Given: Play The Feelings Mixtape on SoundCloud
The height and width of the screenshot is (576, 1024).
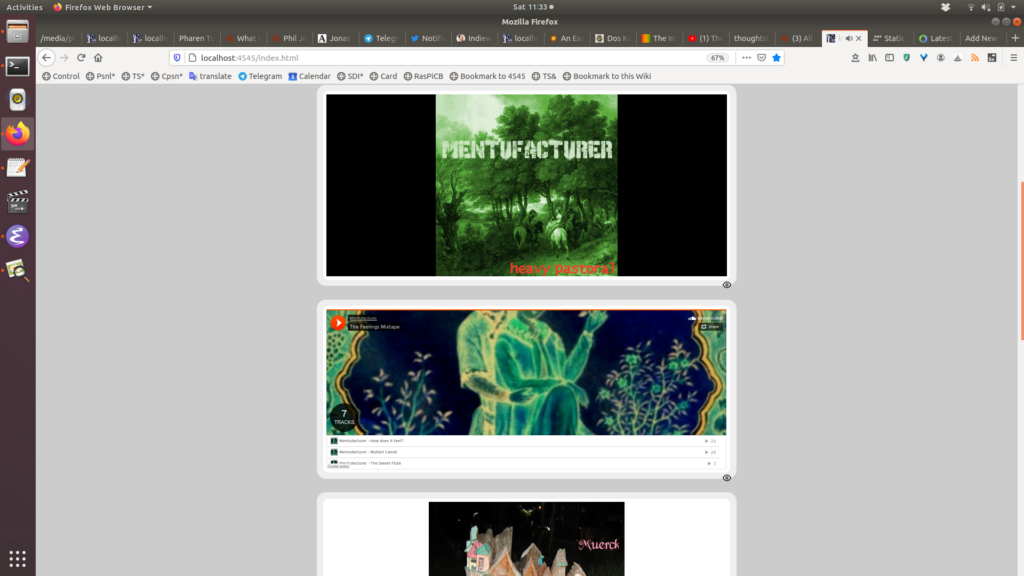Looking at the screenshot, I should [338, 322].
